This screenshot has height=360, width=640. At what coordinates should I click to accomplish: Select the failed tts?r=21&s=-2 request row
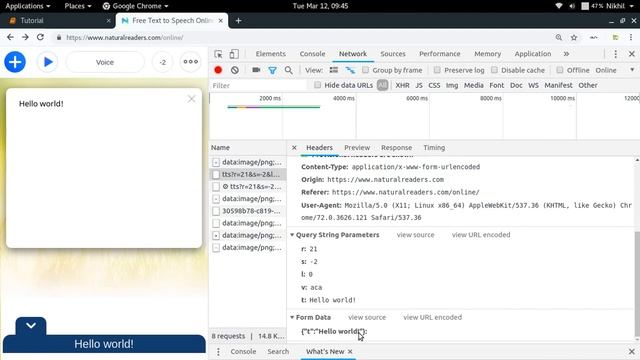coord(248,187)
